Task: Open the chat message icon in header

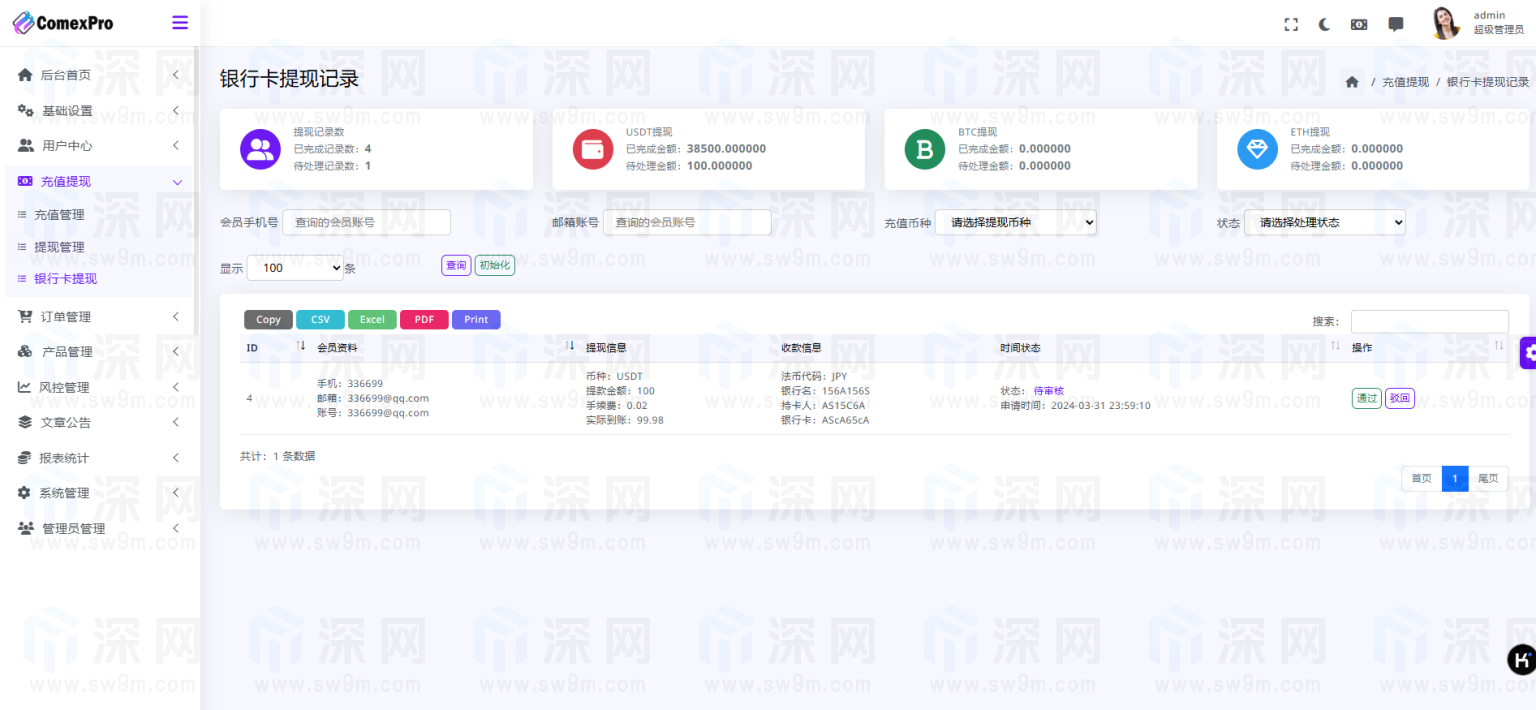Action: (x=1396, y=25)
